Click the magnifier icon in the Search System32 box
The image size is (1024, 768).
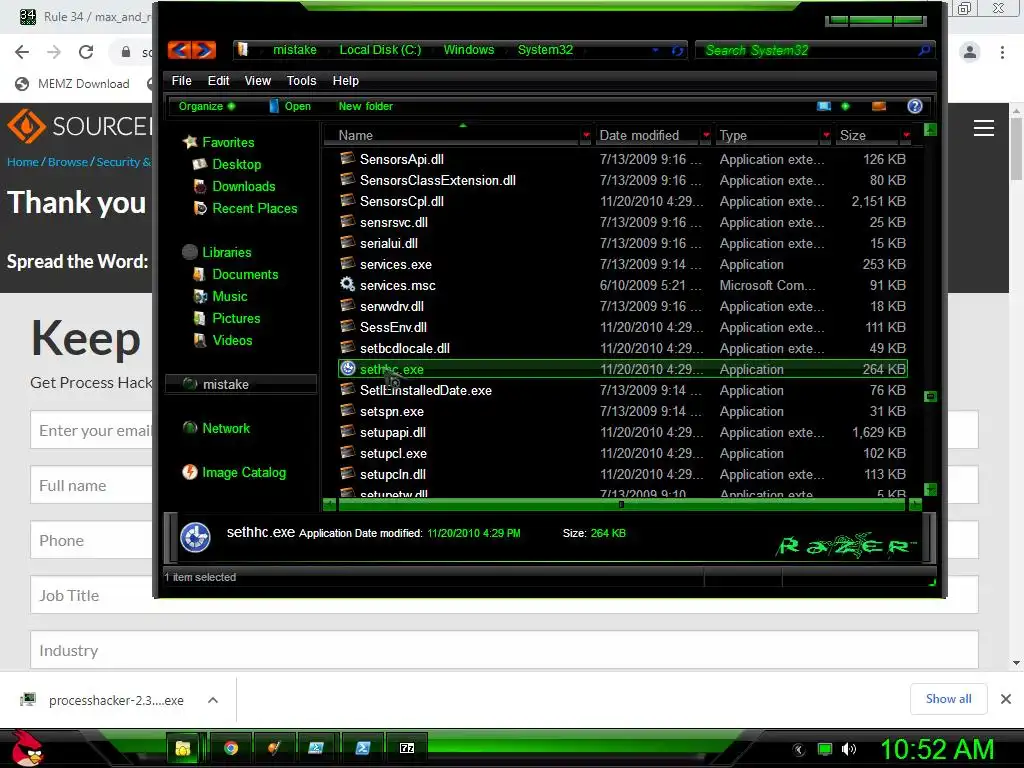[923, 50]
